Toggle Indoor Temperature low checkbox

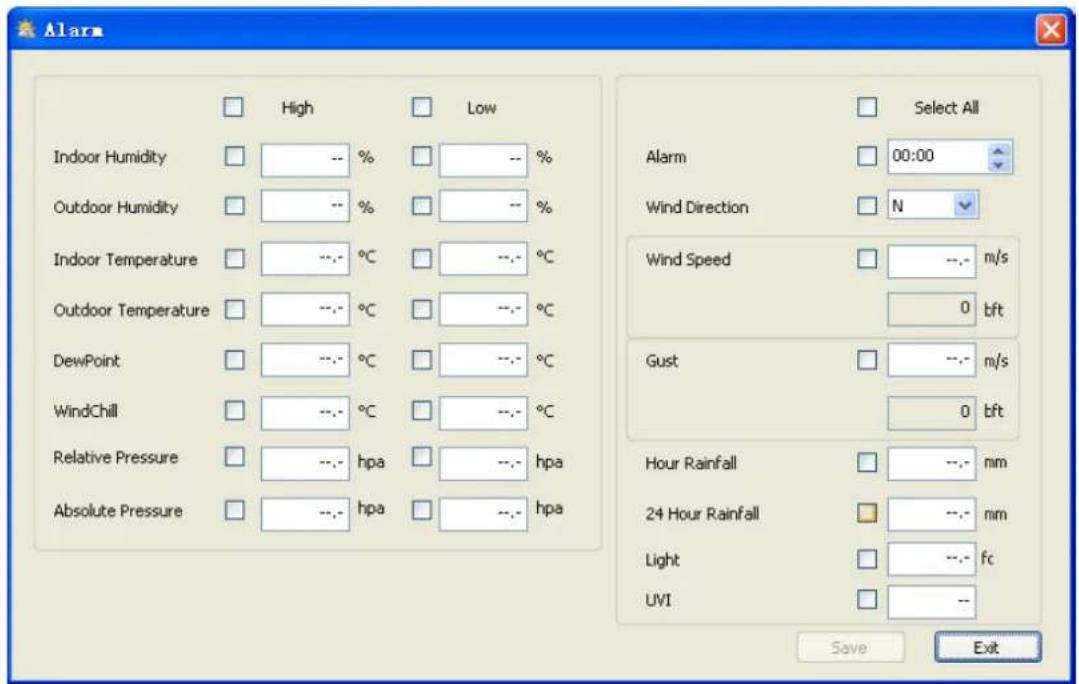[x=422, y=259]
